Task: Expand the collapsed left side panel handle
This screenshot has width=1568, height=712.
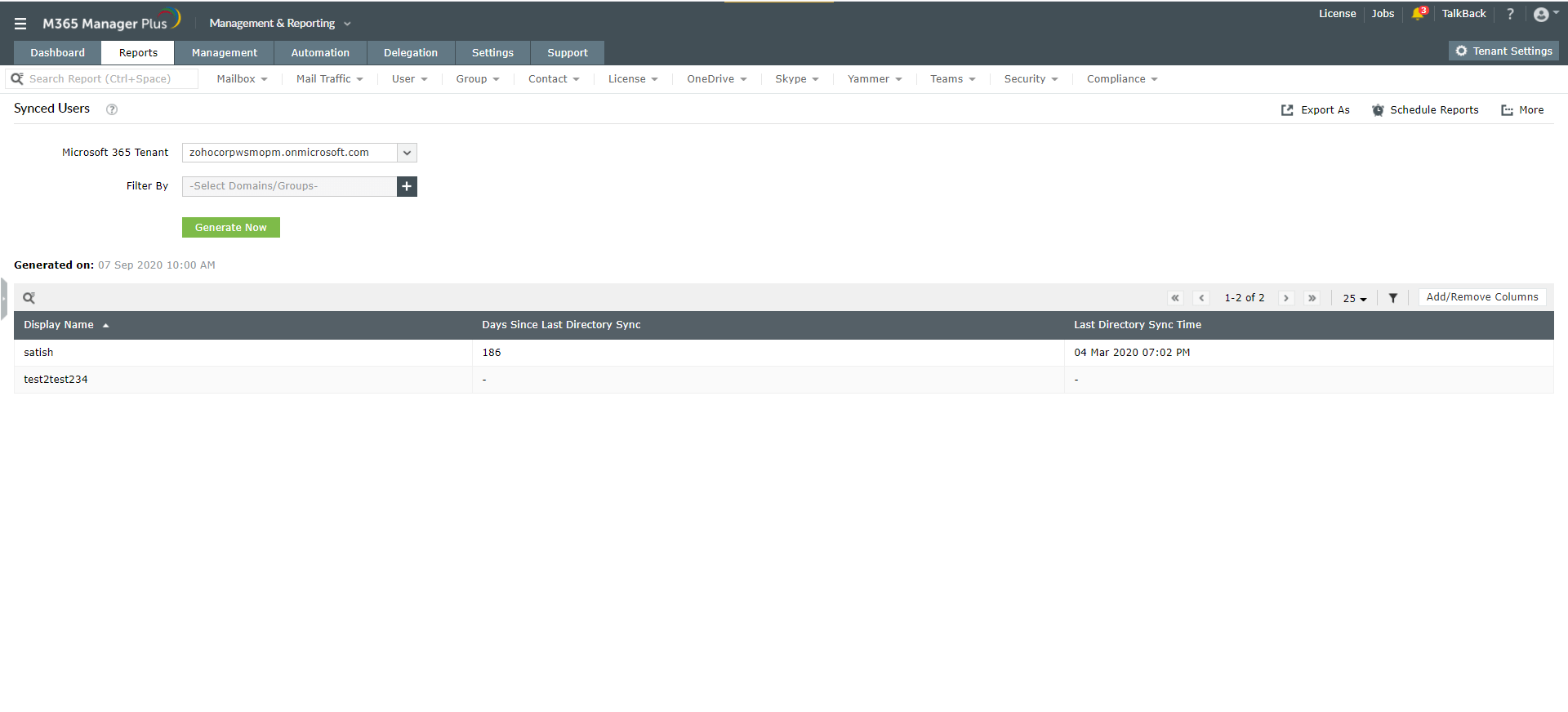Action: pos(4,299)
